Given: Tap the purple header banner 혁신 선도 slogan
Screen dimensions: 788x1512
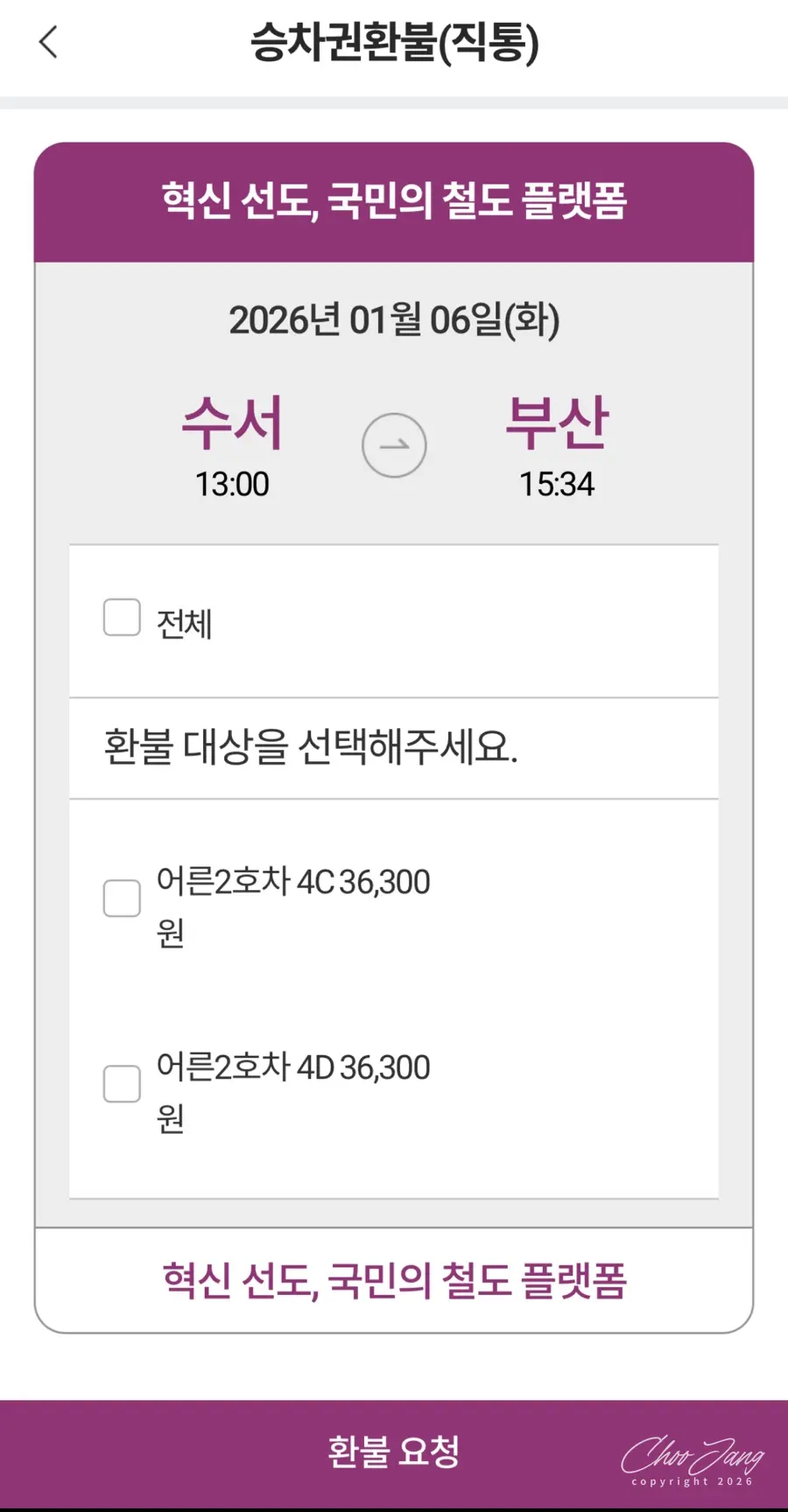Looking at the screenshot, I should click(394, 201).
